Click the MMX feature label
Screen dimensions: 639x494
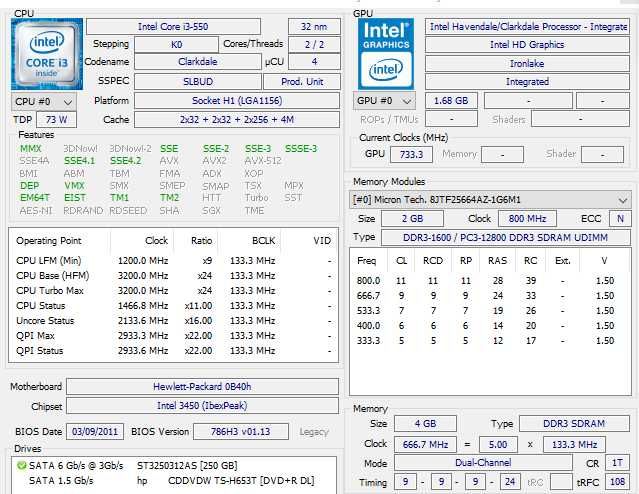(31, 149)
